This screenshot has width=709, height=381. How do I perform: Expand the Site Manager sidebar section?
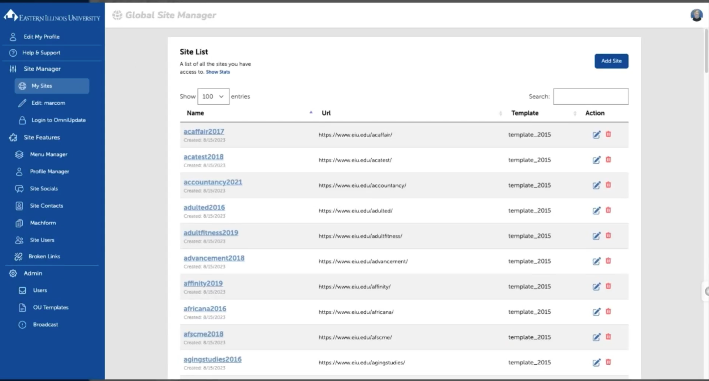click(x=42, y=69)
